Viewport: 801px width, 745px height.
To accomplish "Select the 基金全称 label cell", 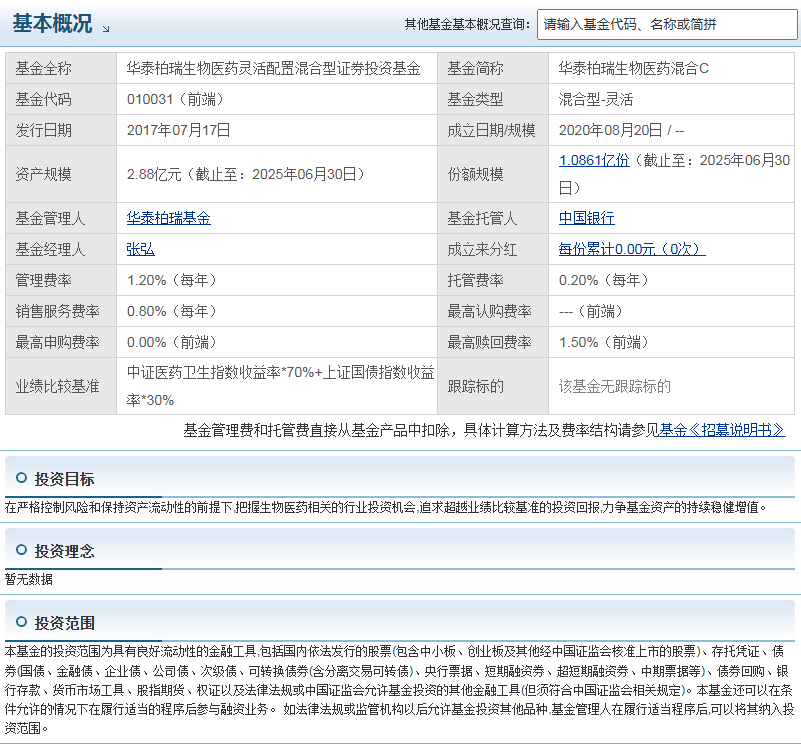I will [61, 68].
